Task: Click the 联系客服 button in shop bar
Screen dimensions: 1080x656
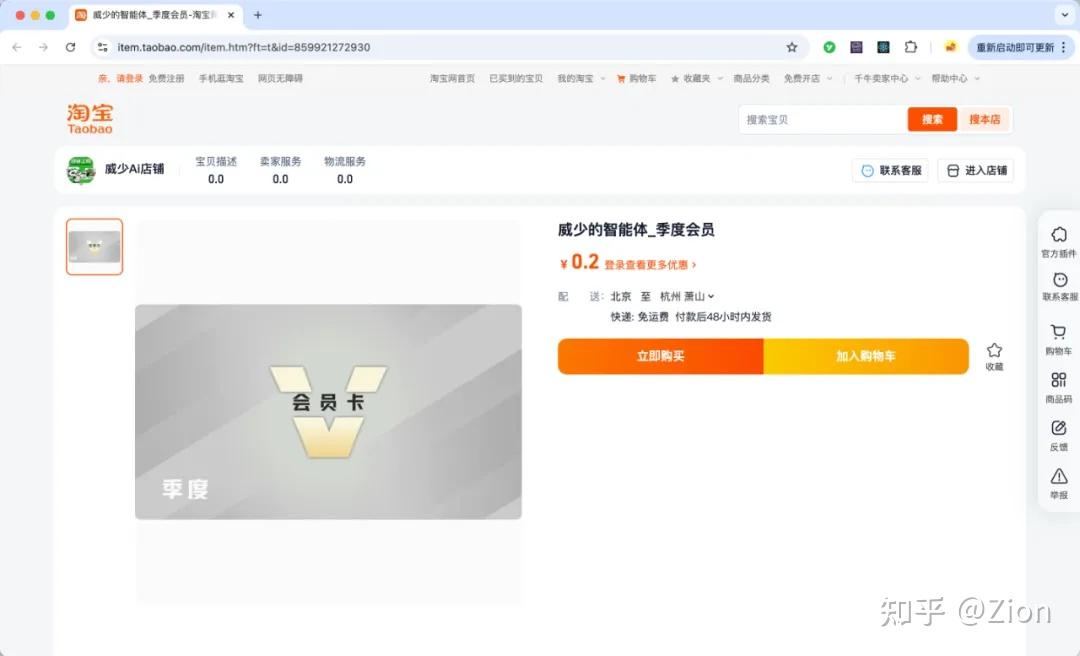Action: pyautogui.click(x=891, y=170)
